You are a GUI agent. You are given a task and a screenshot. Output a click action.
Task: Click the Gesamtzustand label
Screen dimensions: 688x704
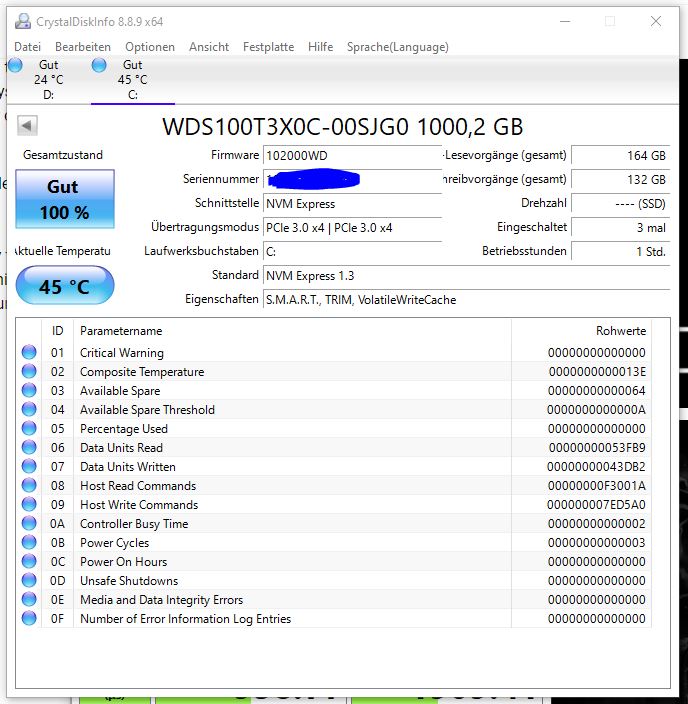coord(63,155)
